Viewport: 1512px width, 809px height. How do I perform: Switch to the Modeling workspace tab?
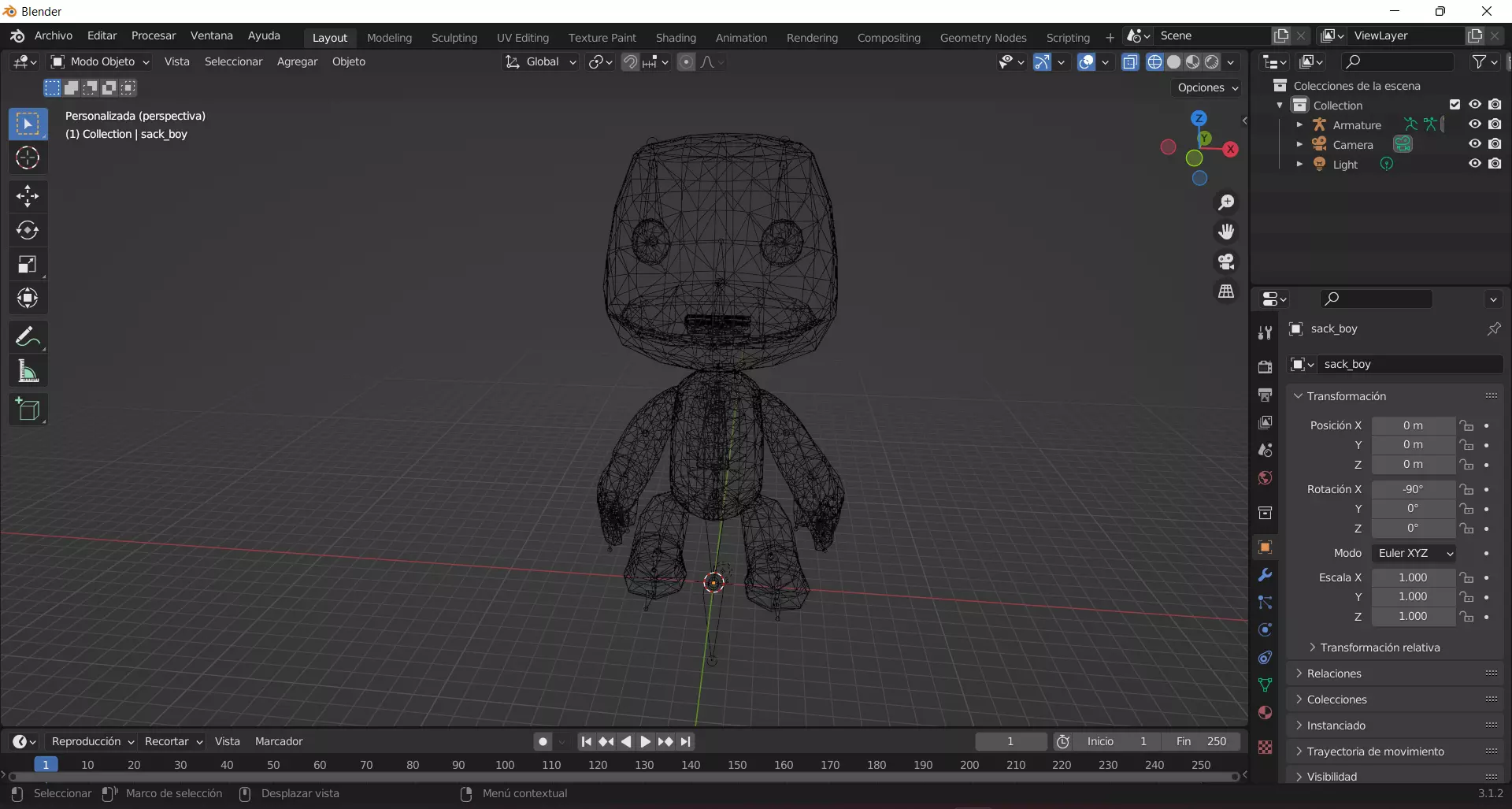389,38
